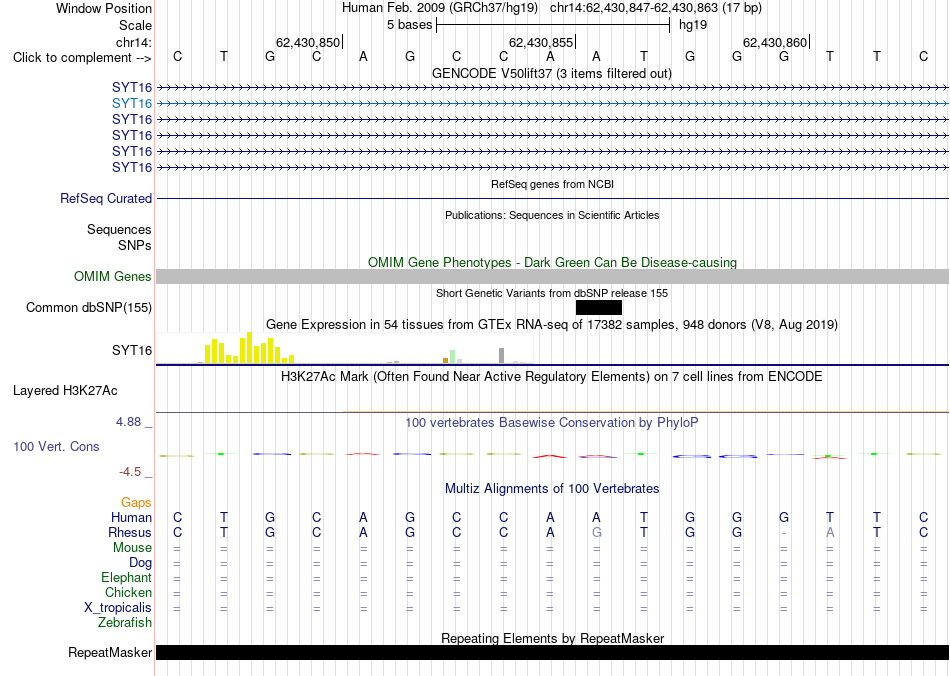Image resolution: width=950 pixels, height=676 pixels.
Task: Click the 'chr14:' ruler label
Action: click(133, 42)
